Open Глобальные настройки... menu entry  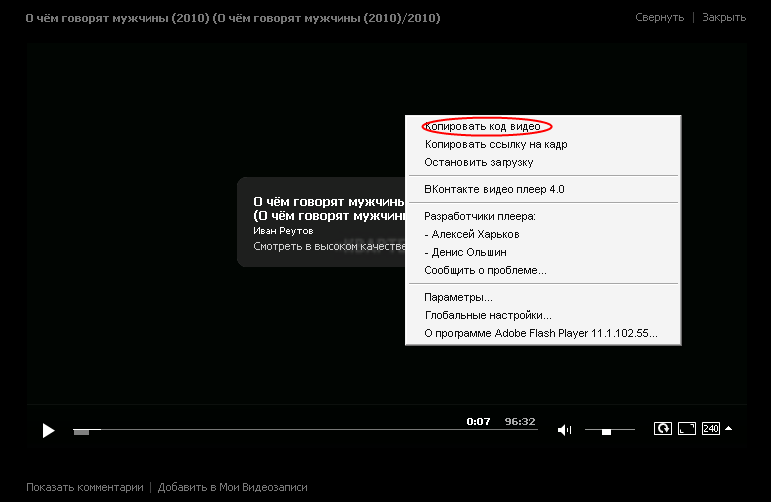click(x=543, y=315)
